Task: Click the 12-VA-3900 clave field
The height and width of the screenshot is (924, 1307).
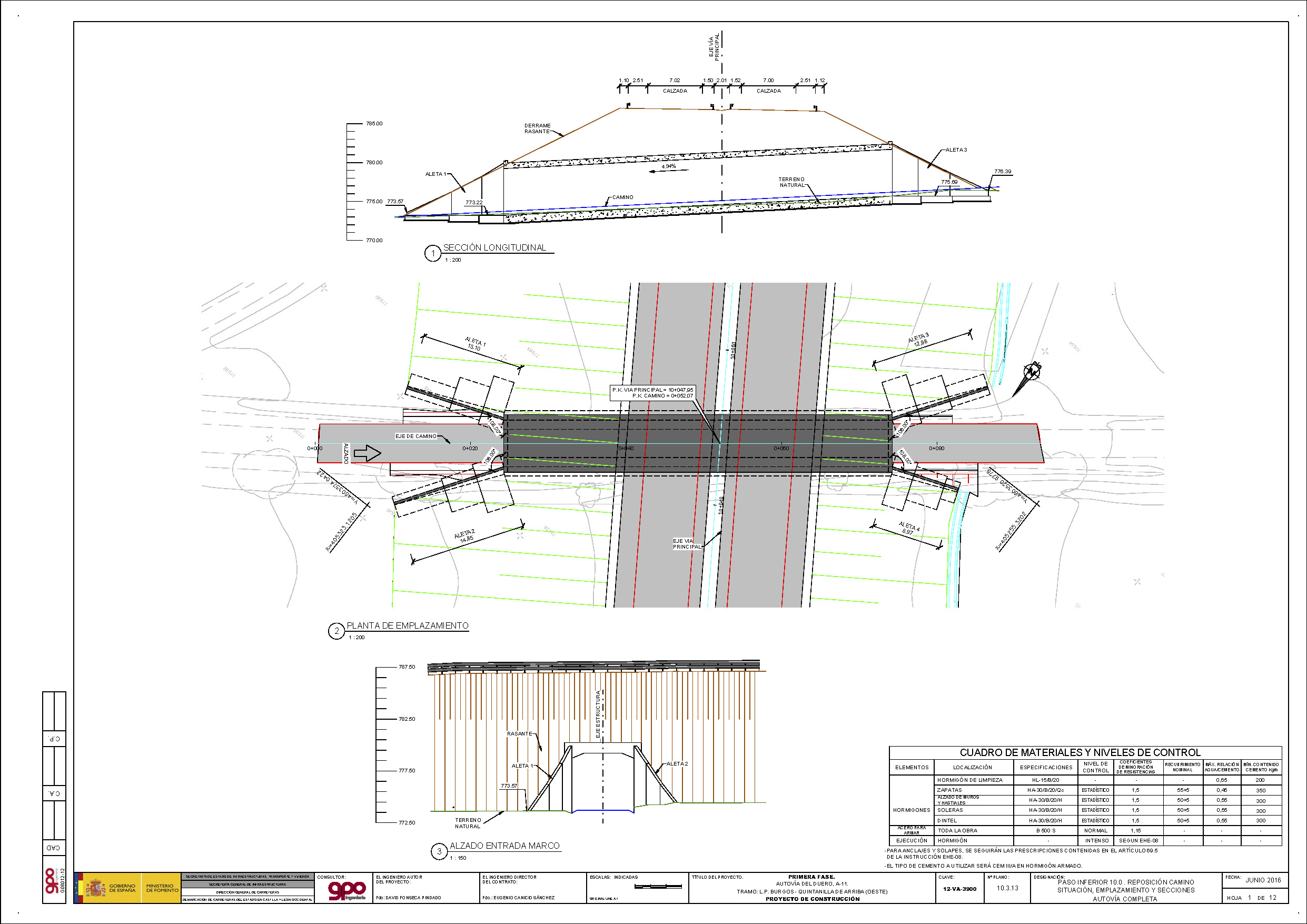Action: coord(959,889)
